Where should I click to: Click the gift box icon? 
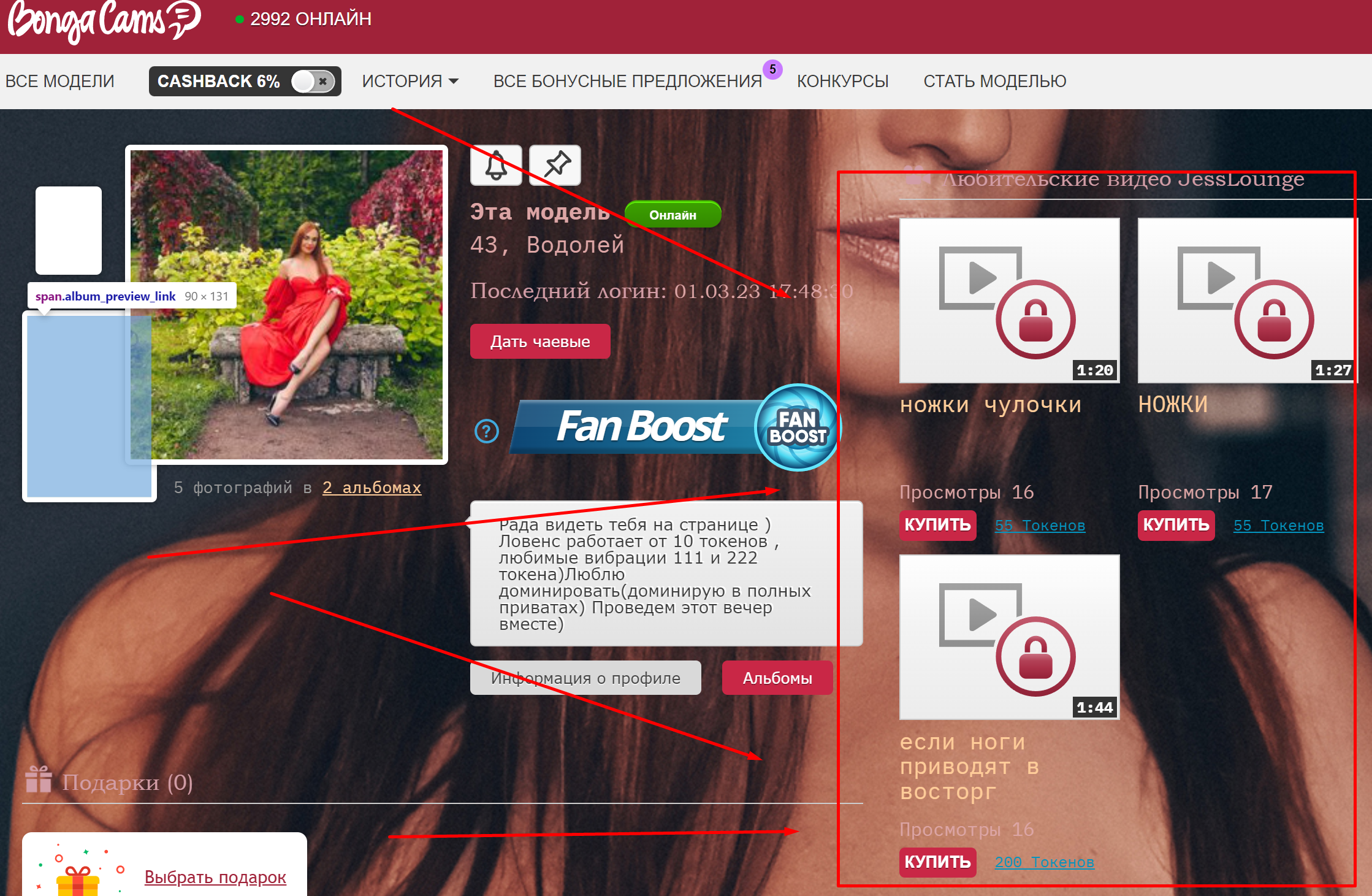click(77, 880)
